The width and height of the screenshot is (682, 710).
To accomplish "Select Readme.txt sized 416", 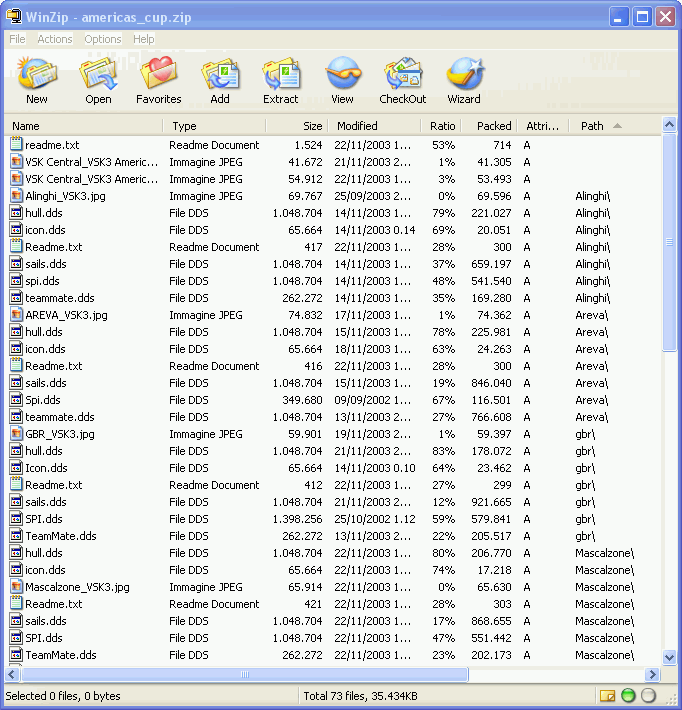I will 53,366.
